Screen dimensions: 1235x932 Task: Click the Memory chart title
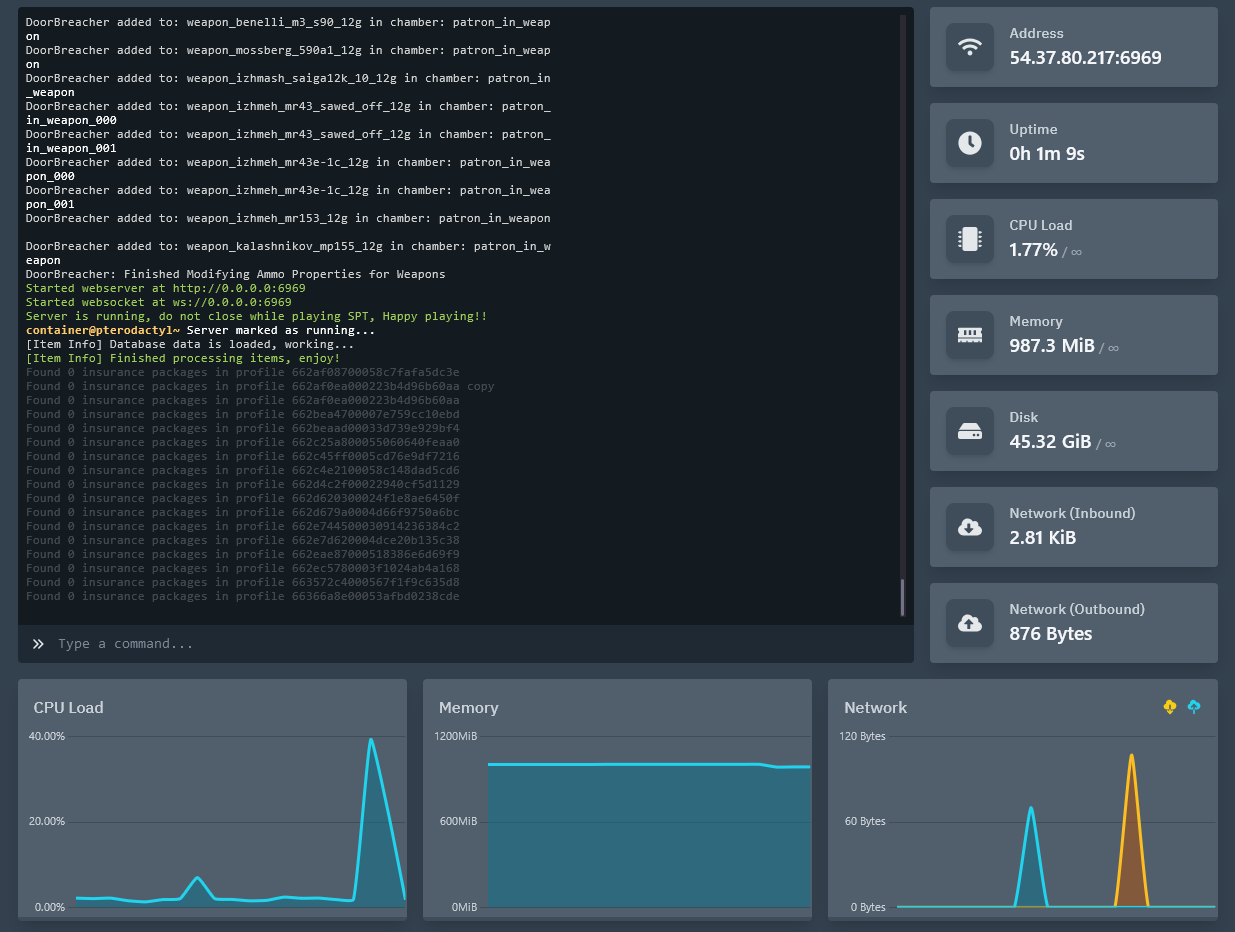[468, 707]
